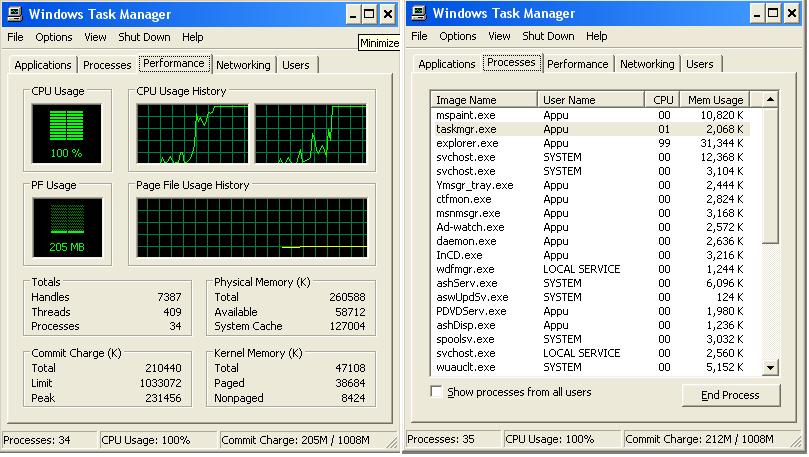Open Help menu in right Task Manager window
Viewport: 809px width, 457px height.
[596, 36]
